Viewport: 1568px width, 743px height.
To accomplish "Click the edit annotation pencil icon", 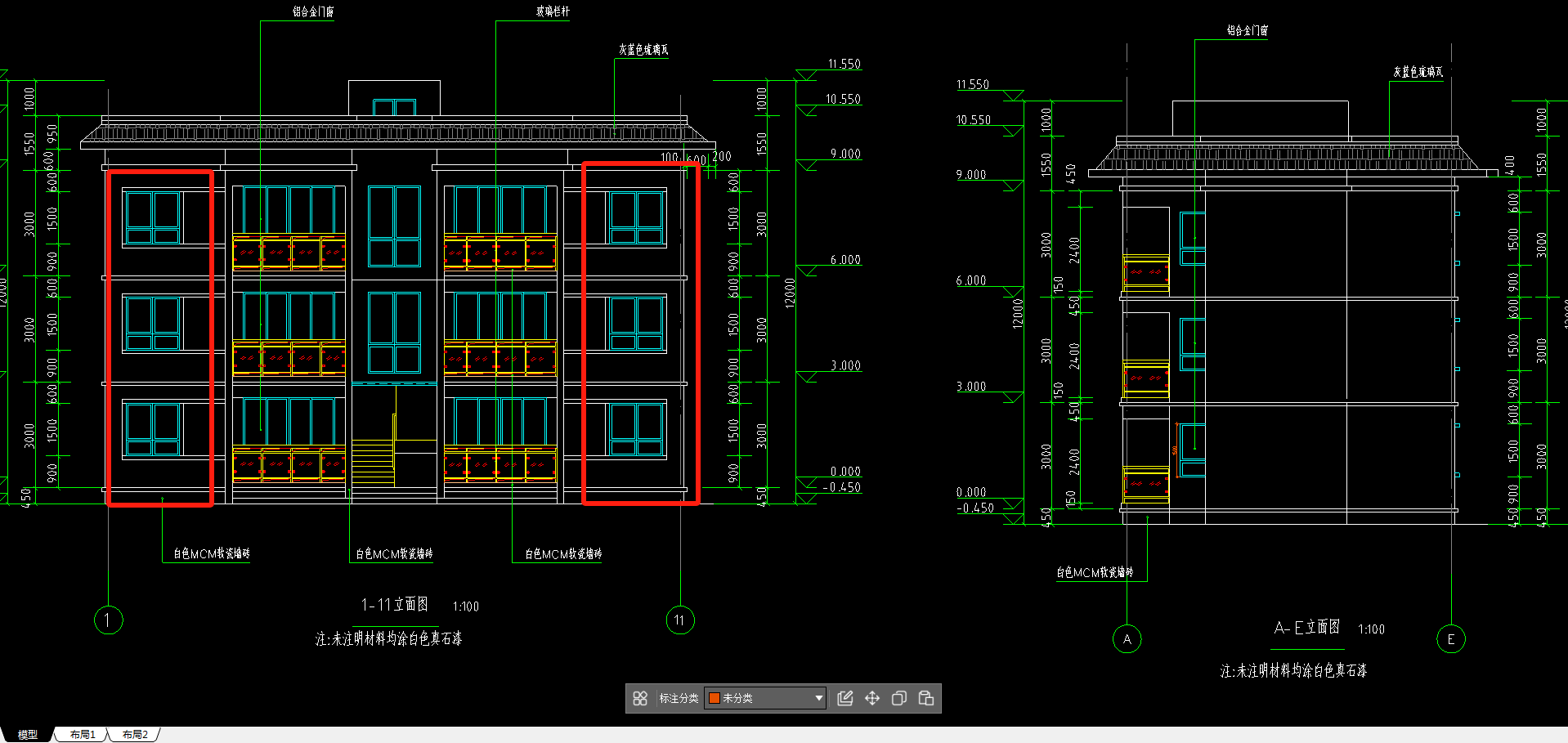I will pos(845,698).
